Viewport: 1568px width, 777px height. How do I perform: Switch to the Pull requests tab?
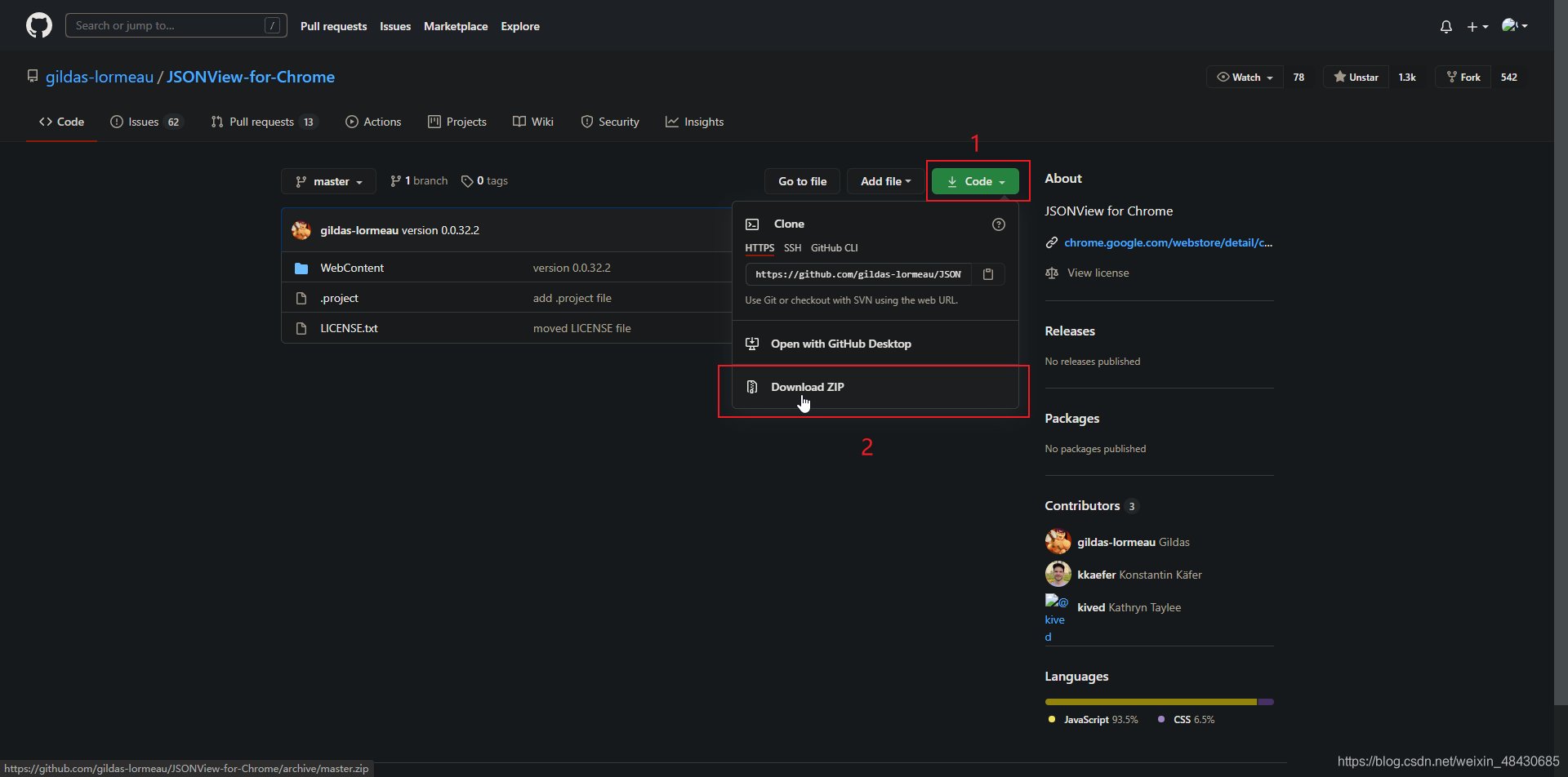(x=265, y=122)
